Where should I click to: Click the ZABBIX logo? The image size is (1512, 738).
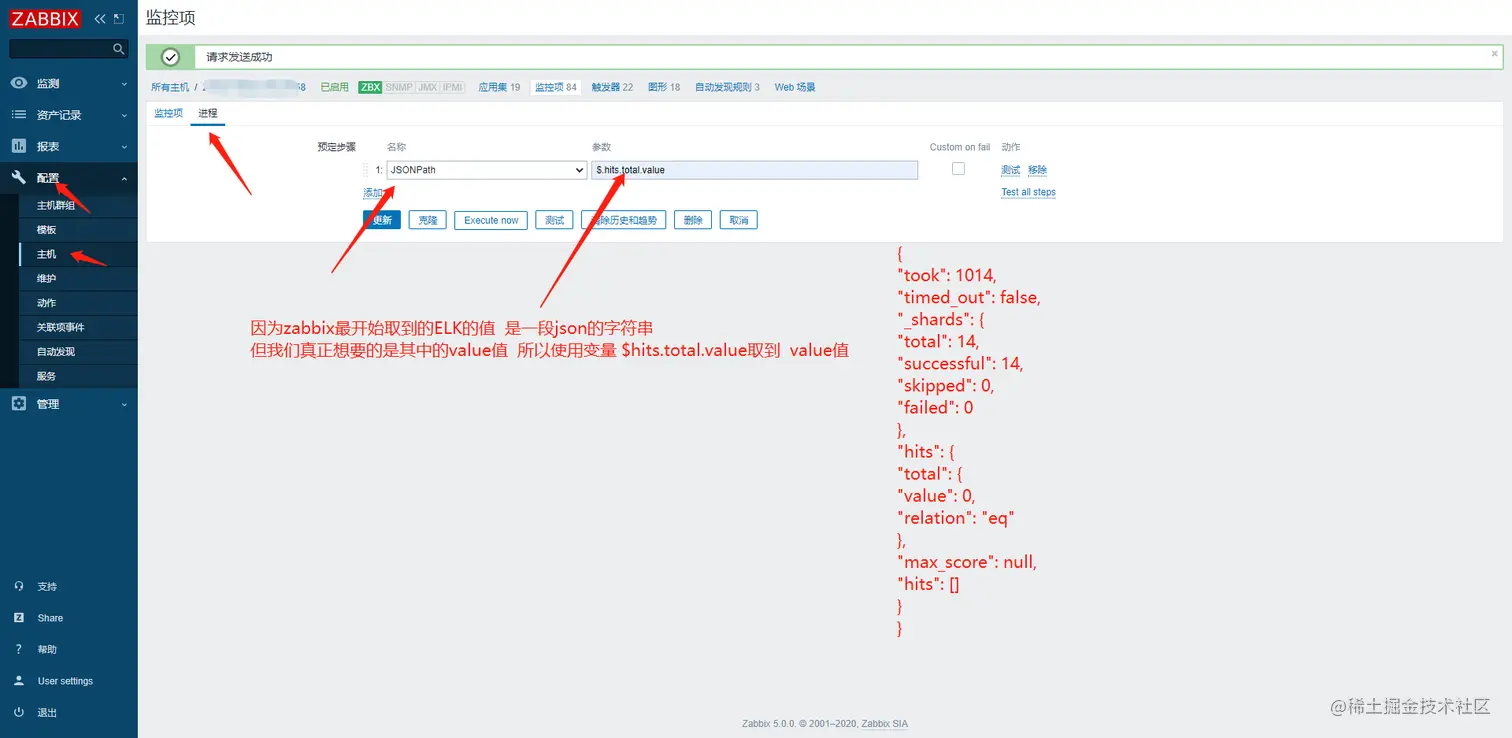tap(44, 18)
